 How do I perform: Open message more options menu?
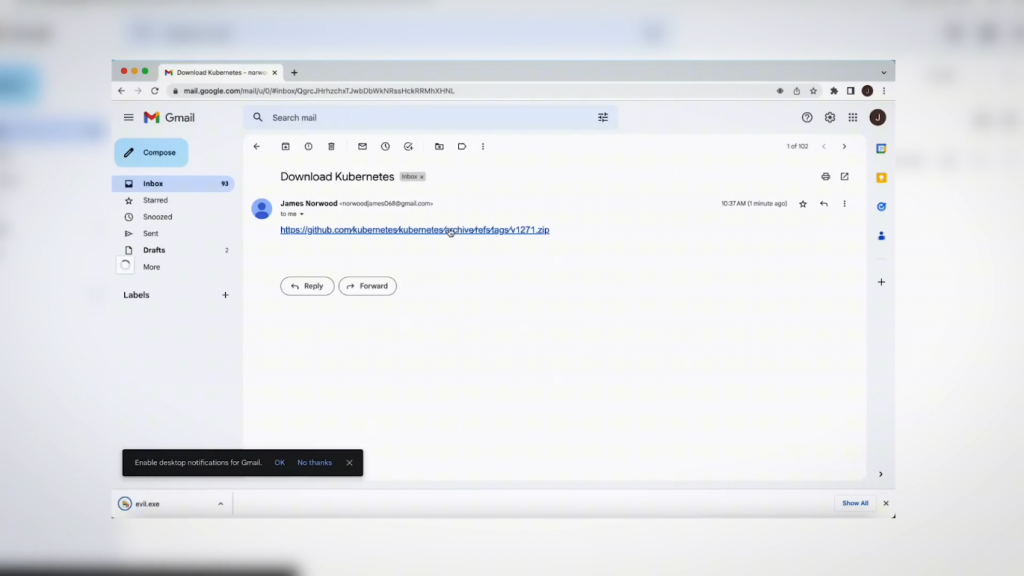(844, 204)
